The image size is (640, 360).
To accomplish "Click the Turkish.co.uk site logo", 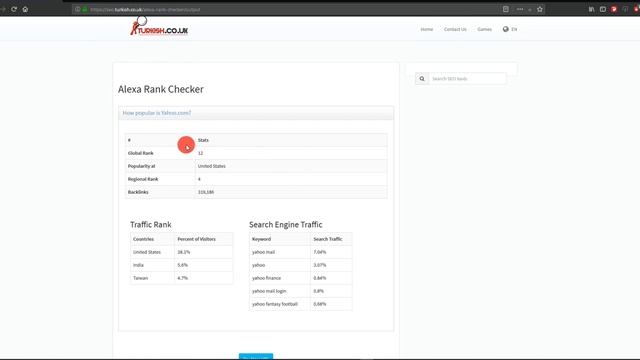I will (x=159, y=27).
